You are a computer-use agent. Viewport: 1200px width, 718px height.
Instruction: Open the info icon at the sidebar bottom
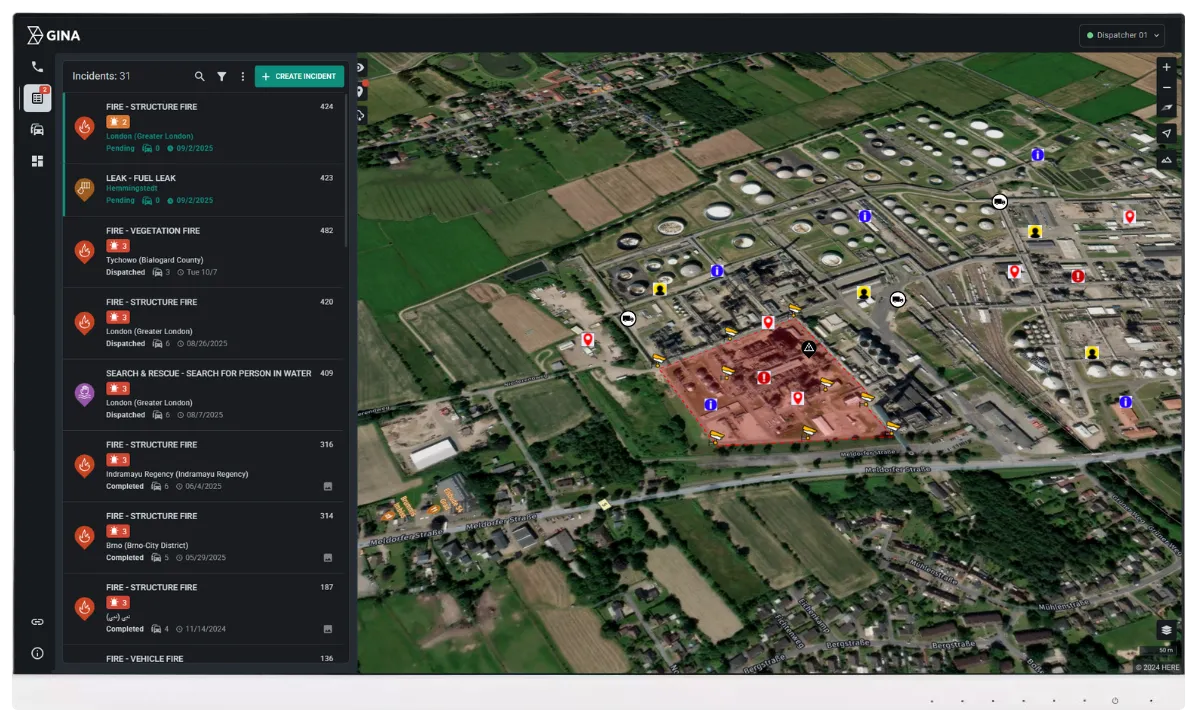click(37, 653)
